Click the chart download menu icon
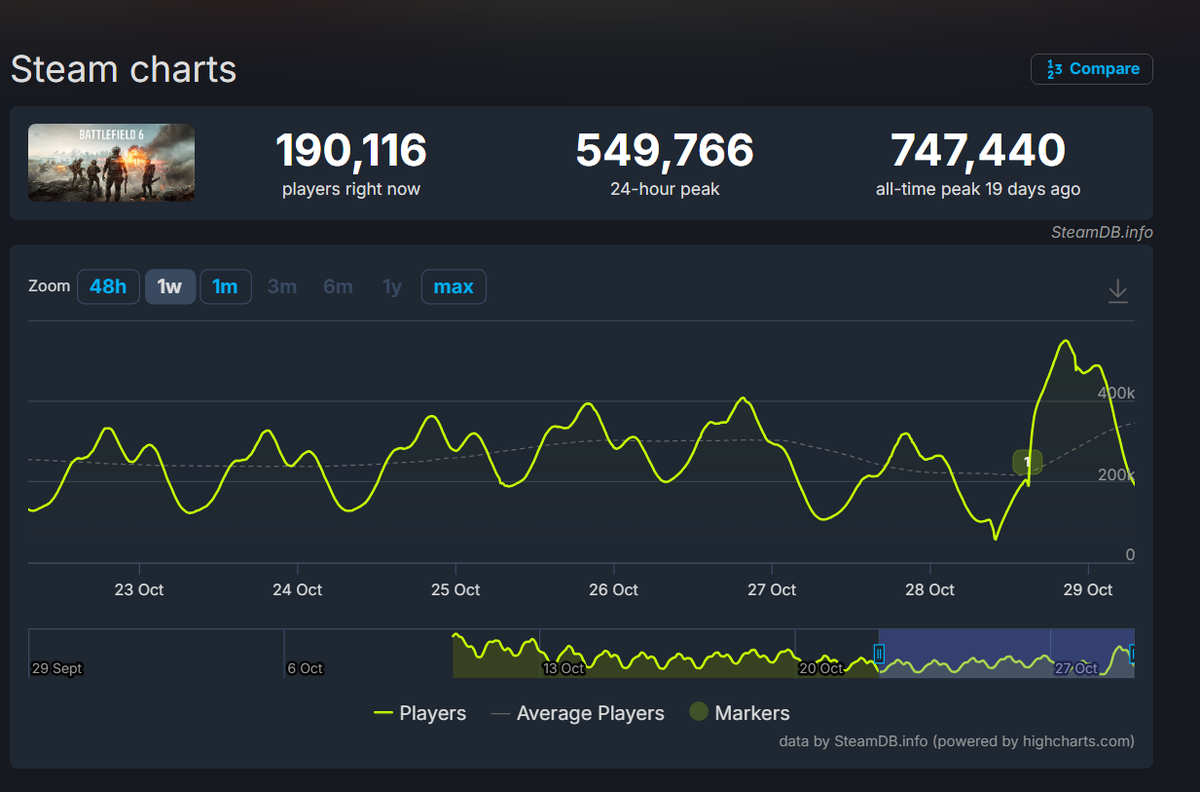1200x792 pixels. click(1118, 291)
